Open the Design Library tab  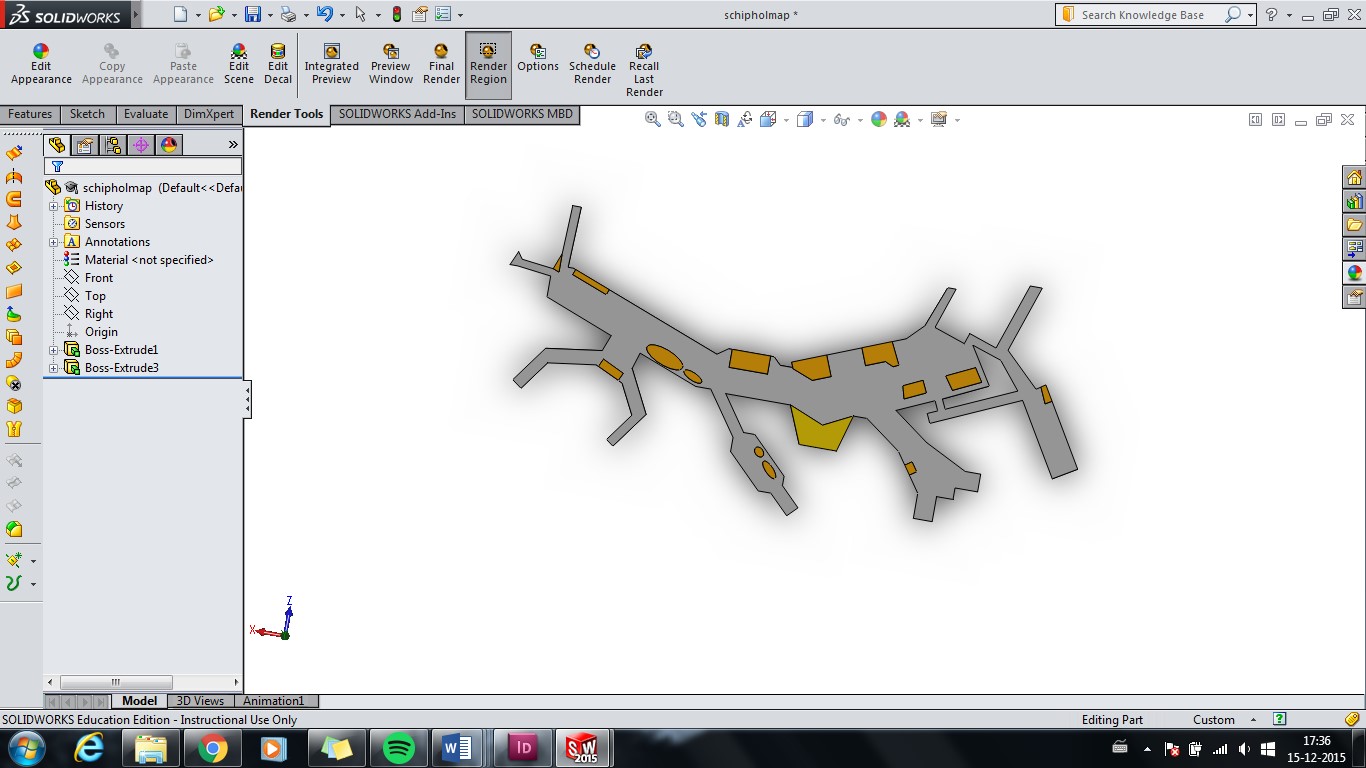1354,201
